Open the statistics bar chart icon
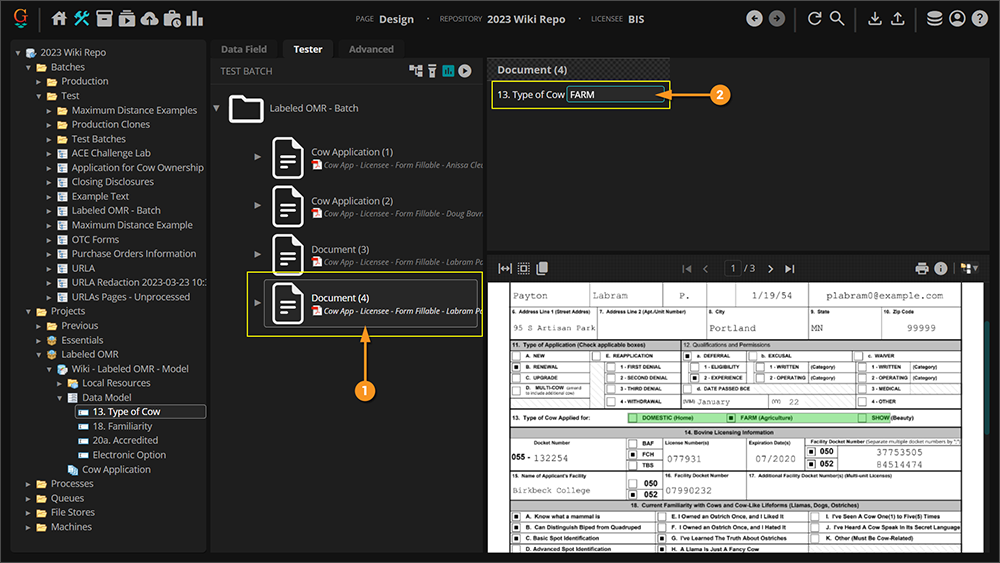The height and width of the screenshot is (563, 1000). [194, 19]
